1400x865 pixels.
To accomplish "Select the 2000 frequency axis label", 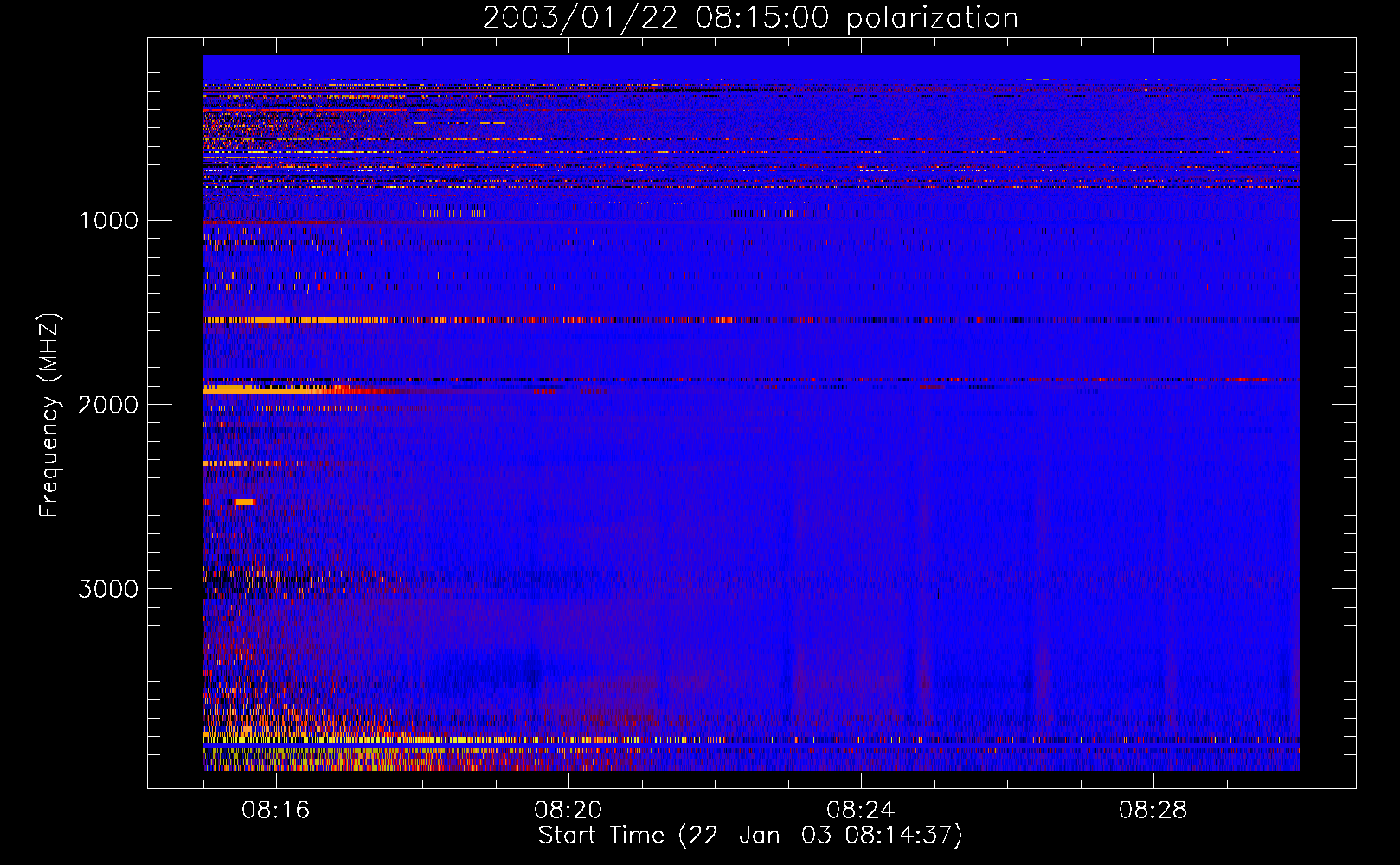I will [108, 405].
